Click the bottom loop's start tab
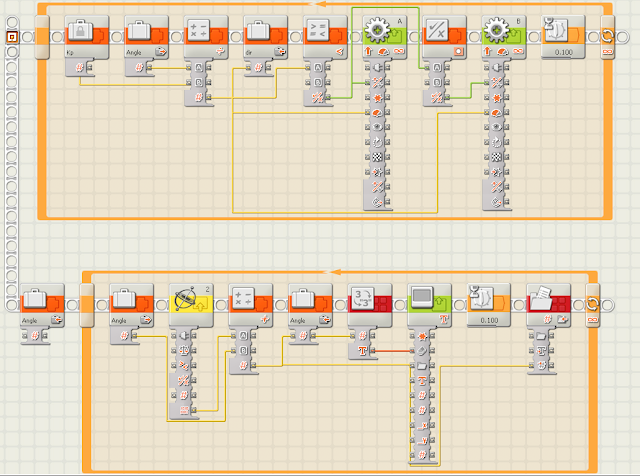This screenshot has width=640, height=476. 87,306
